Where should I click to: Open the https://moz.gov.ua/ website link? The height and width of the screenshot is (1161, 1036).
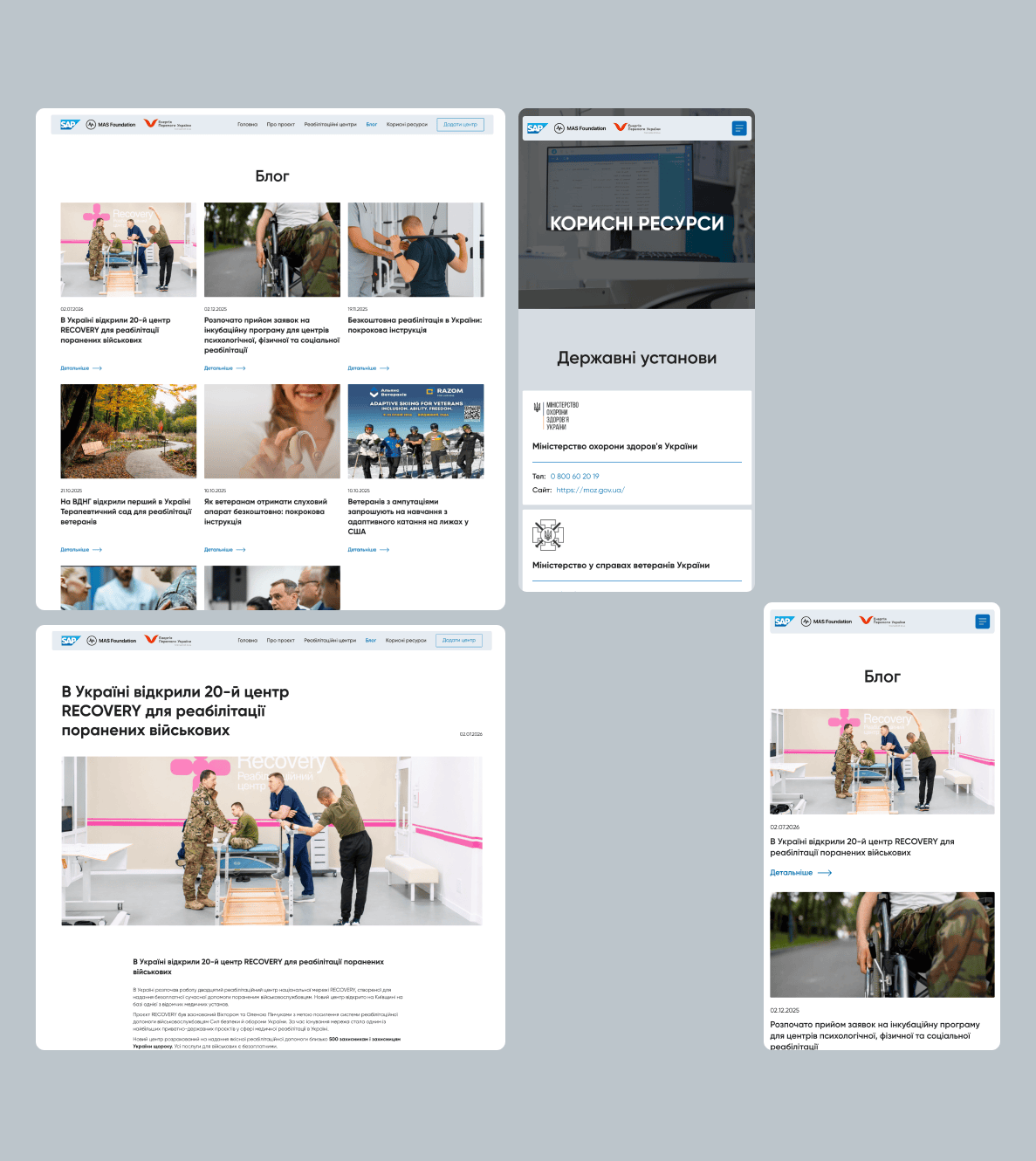(x=591, y=491)
